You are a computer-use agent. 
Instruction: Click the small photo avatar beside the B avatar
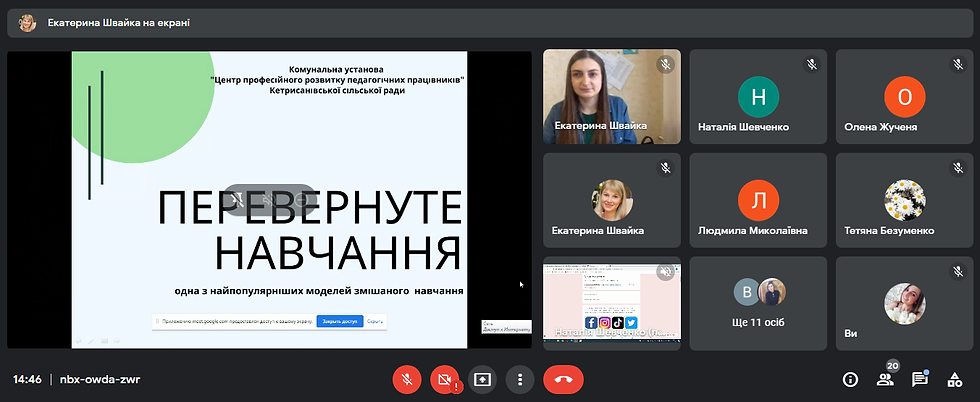pos(772,292)
